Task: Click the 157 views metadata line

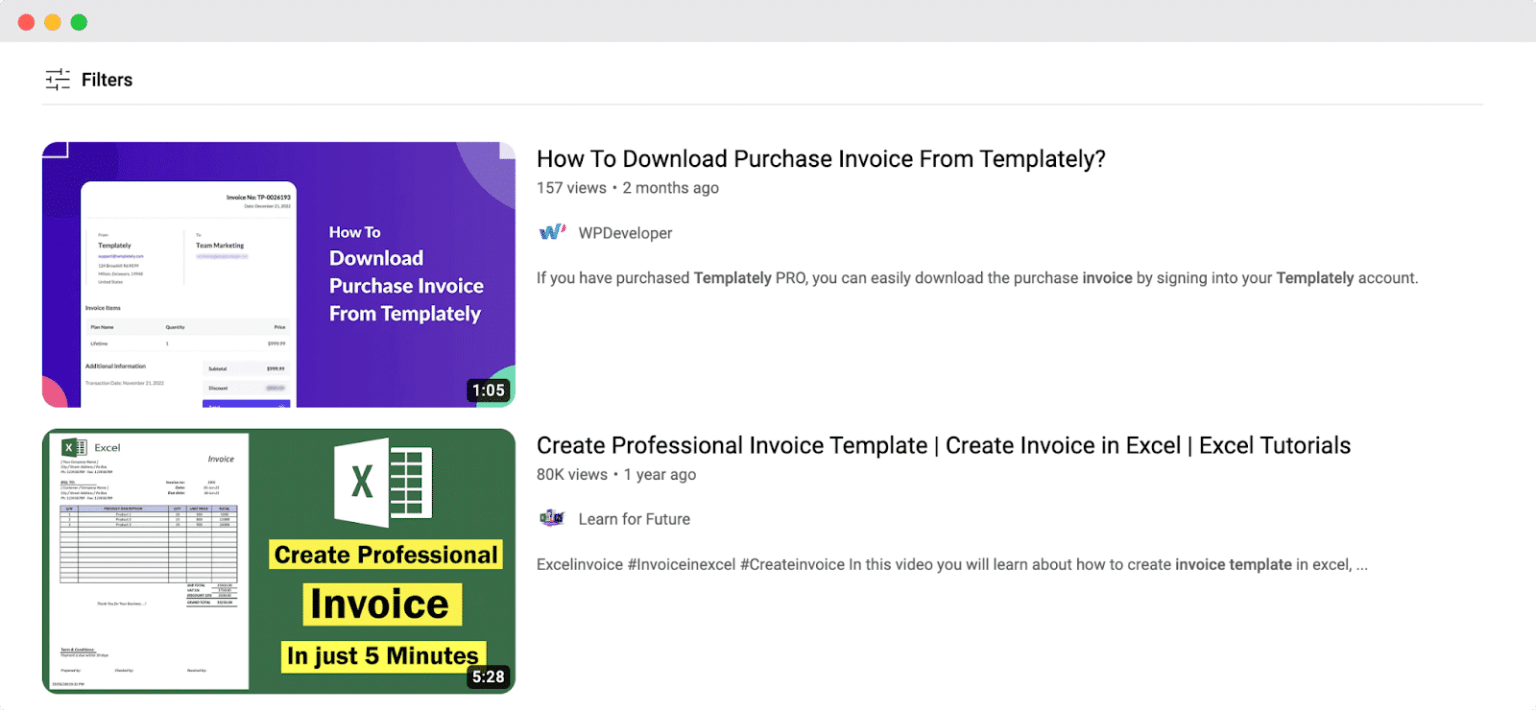Action: [x=628, y=188]
